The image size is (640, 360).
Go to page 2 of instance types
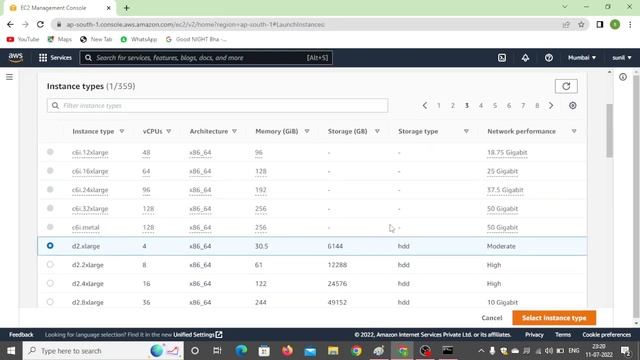pos(453,105)
